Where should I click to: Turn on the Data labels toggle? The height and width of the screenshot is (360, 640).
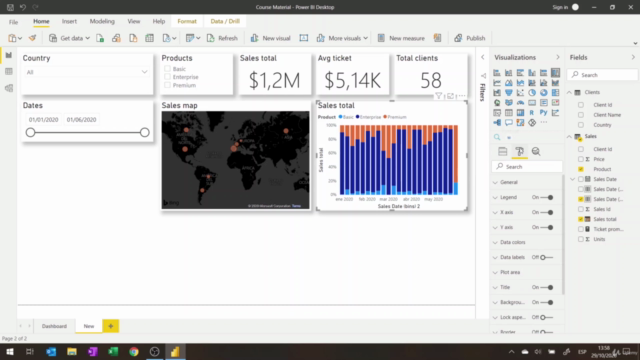point(547,258)
